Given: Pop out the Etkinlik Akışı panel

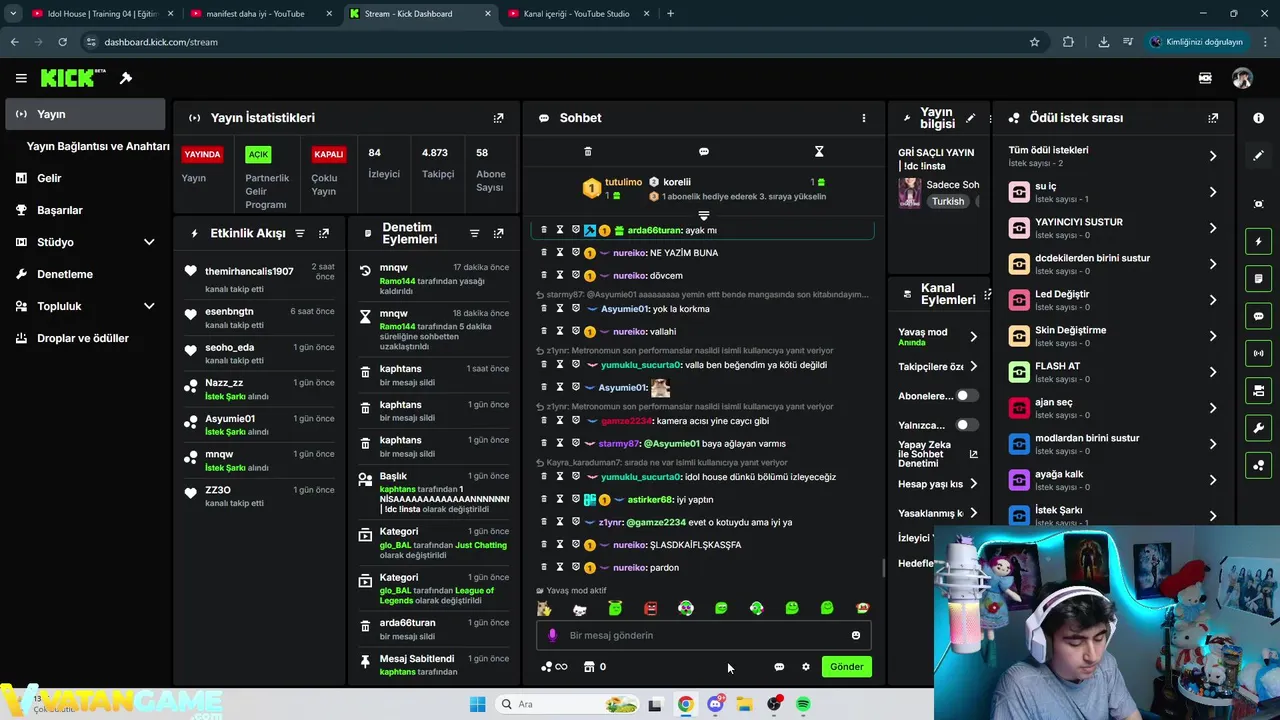Looking at the screenshot, I should (324, 233).
